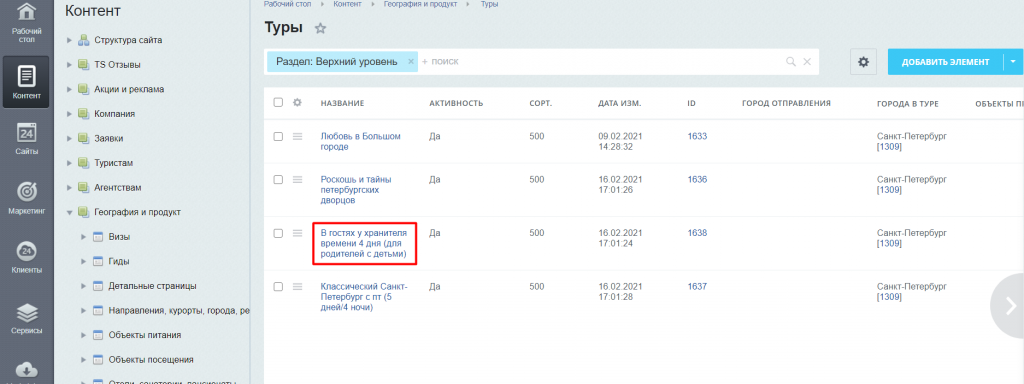Sort by the СОРТ. column header
Viewport: 1024px width, 384px height.
point(541,103)
